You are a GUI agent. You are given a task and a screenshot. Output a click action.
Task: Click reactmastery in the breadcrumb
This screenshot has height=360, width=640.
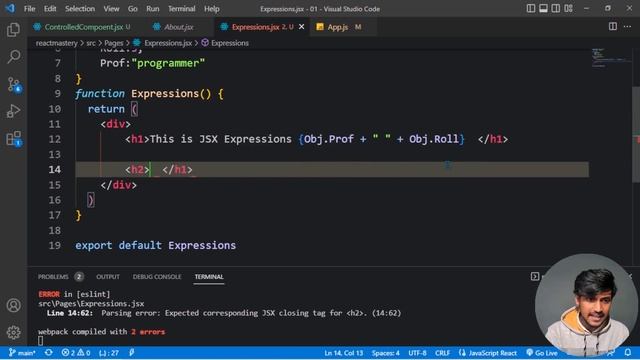coord(56,43)
